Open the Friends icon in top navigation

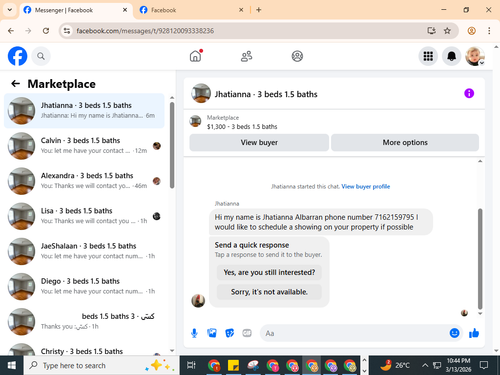pos(246,56)
